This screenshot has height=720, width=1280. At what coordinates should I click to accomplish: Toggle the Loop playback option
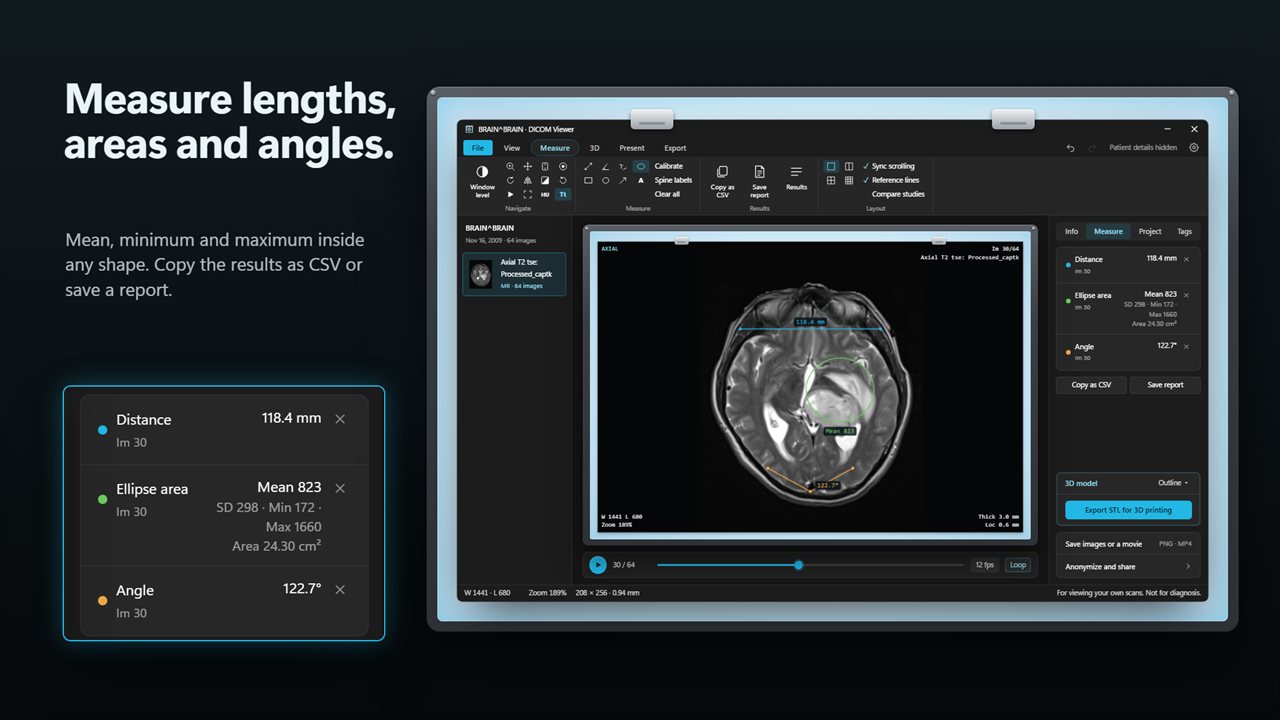[x=1018, y=565]
